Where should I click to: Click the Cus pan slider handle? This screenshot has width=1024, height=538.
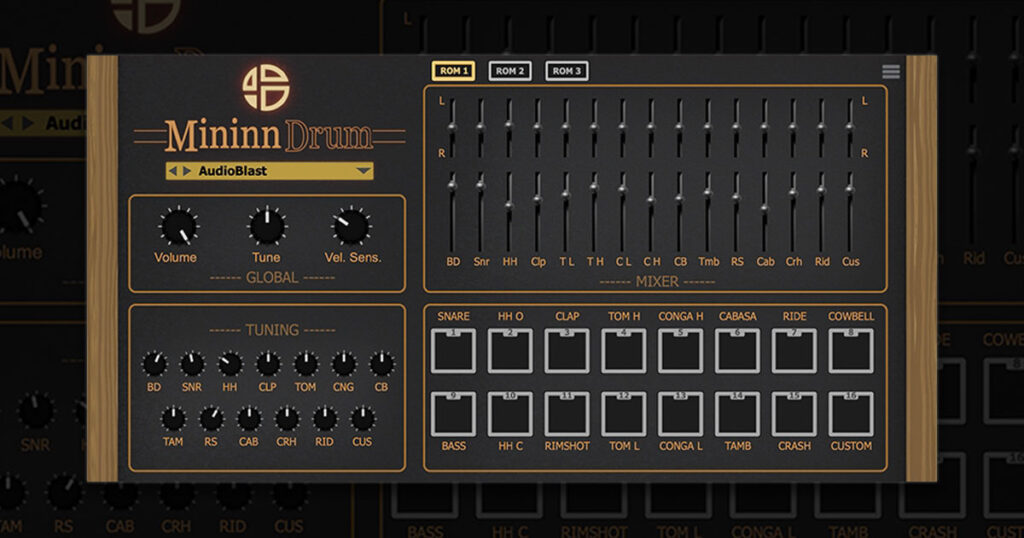[850, 127]
